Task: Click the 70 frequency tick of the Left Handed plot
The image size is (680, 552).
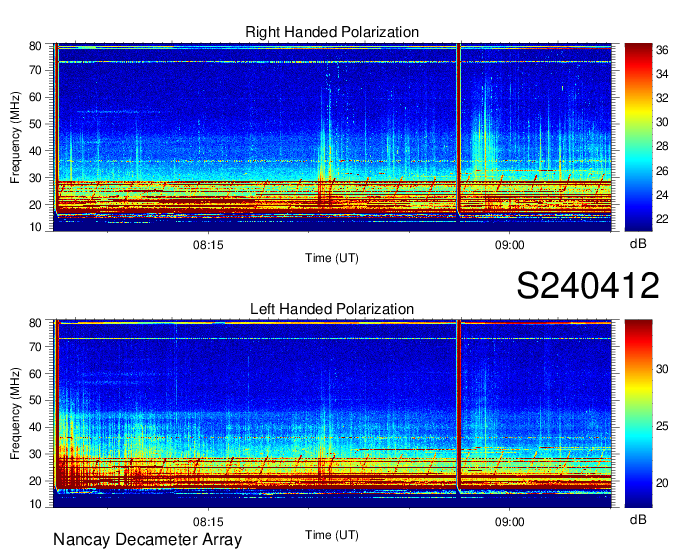Action: click(35, 347)
